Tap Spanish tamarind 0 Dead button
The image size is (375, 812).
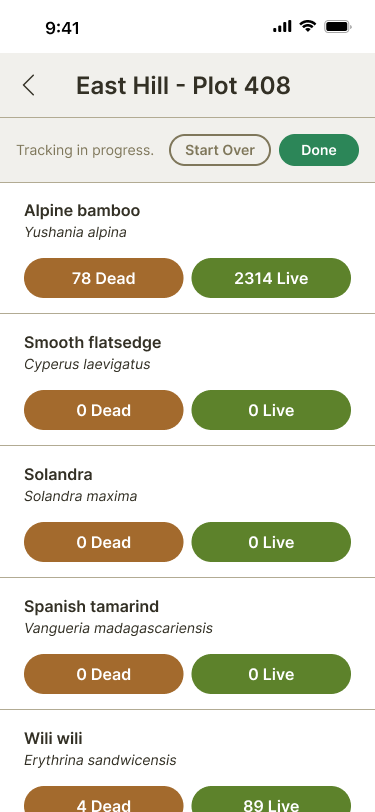(x=104, y=674)
